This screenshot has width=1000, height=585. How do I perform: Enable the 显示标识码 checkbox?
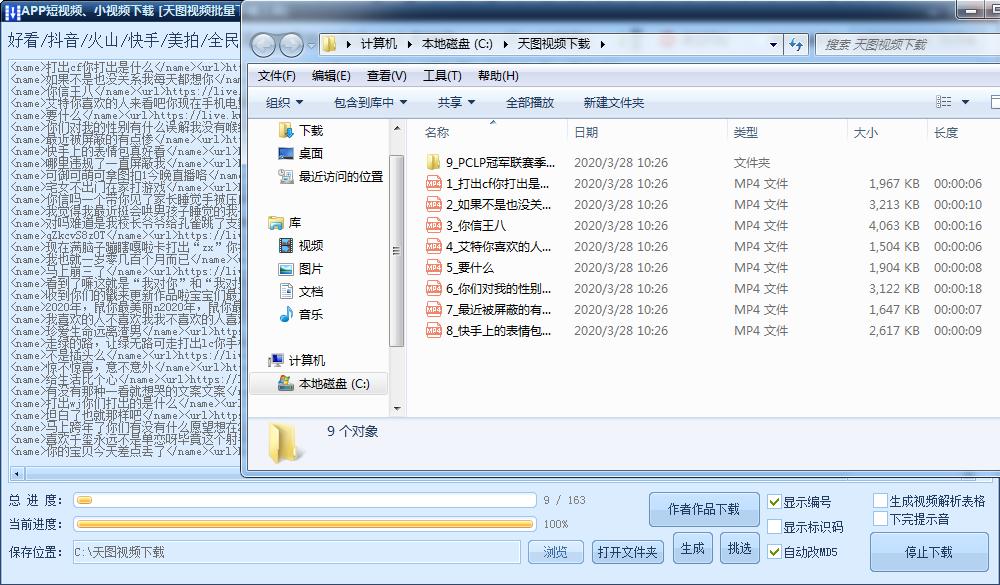click(x=774, y=527)
